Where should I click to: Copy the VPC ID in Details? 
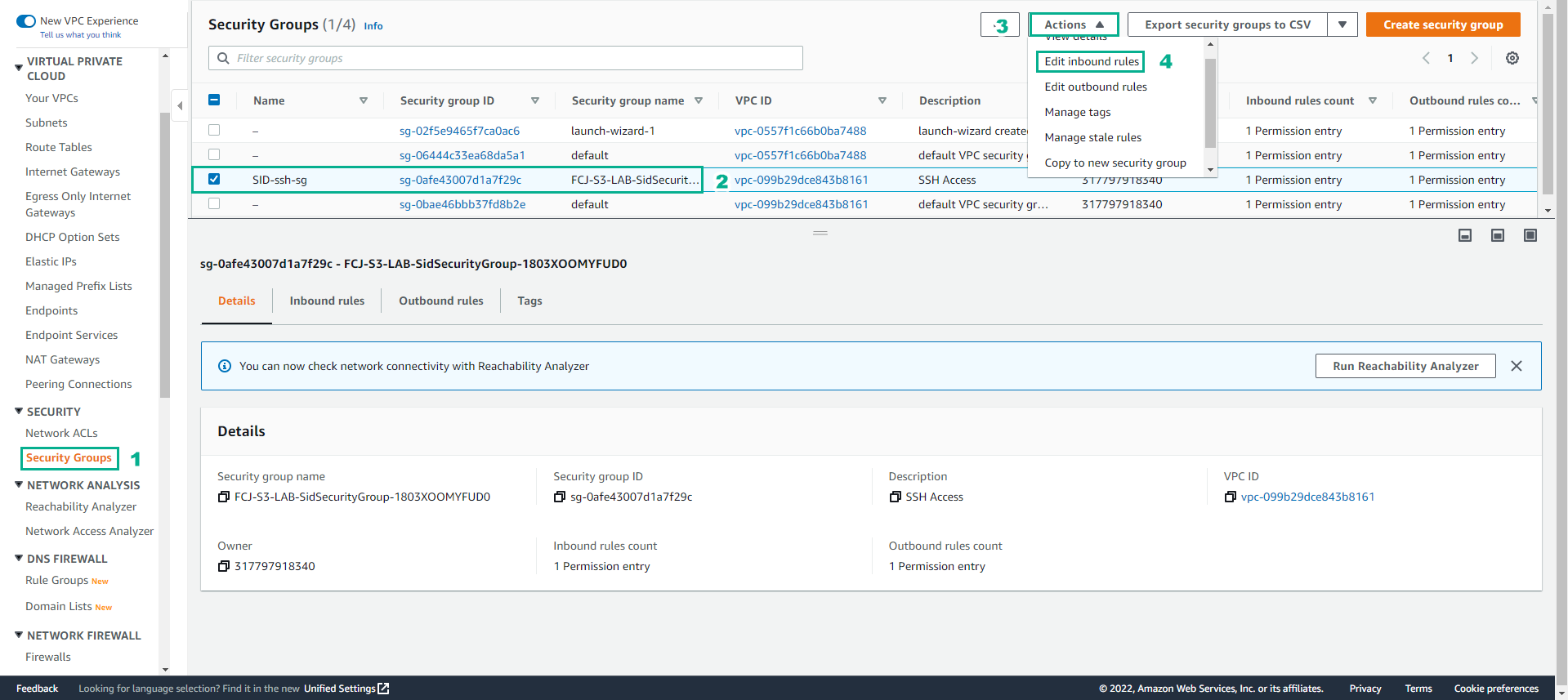click(x=1231, y=497)
